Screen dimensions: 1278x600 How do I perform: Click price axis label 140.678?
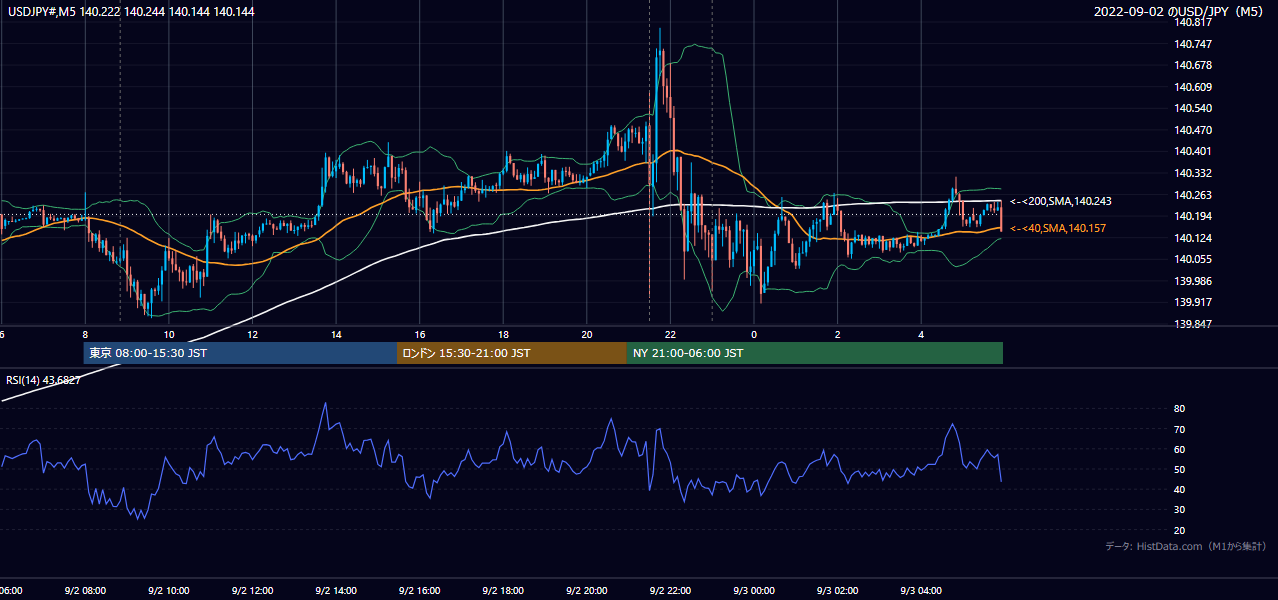click(x=1194, y=65)
